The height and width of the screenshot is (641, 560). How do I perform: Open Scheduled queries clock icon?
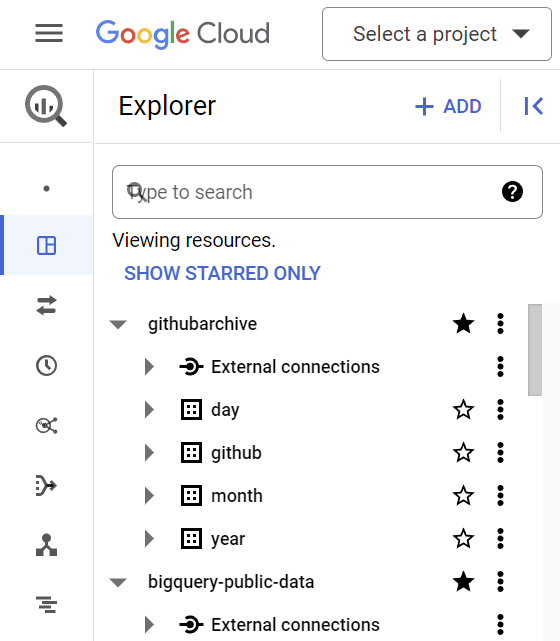[x=46, y=365]
